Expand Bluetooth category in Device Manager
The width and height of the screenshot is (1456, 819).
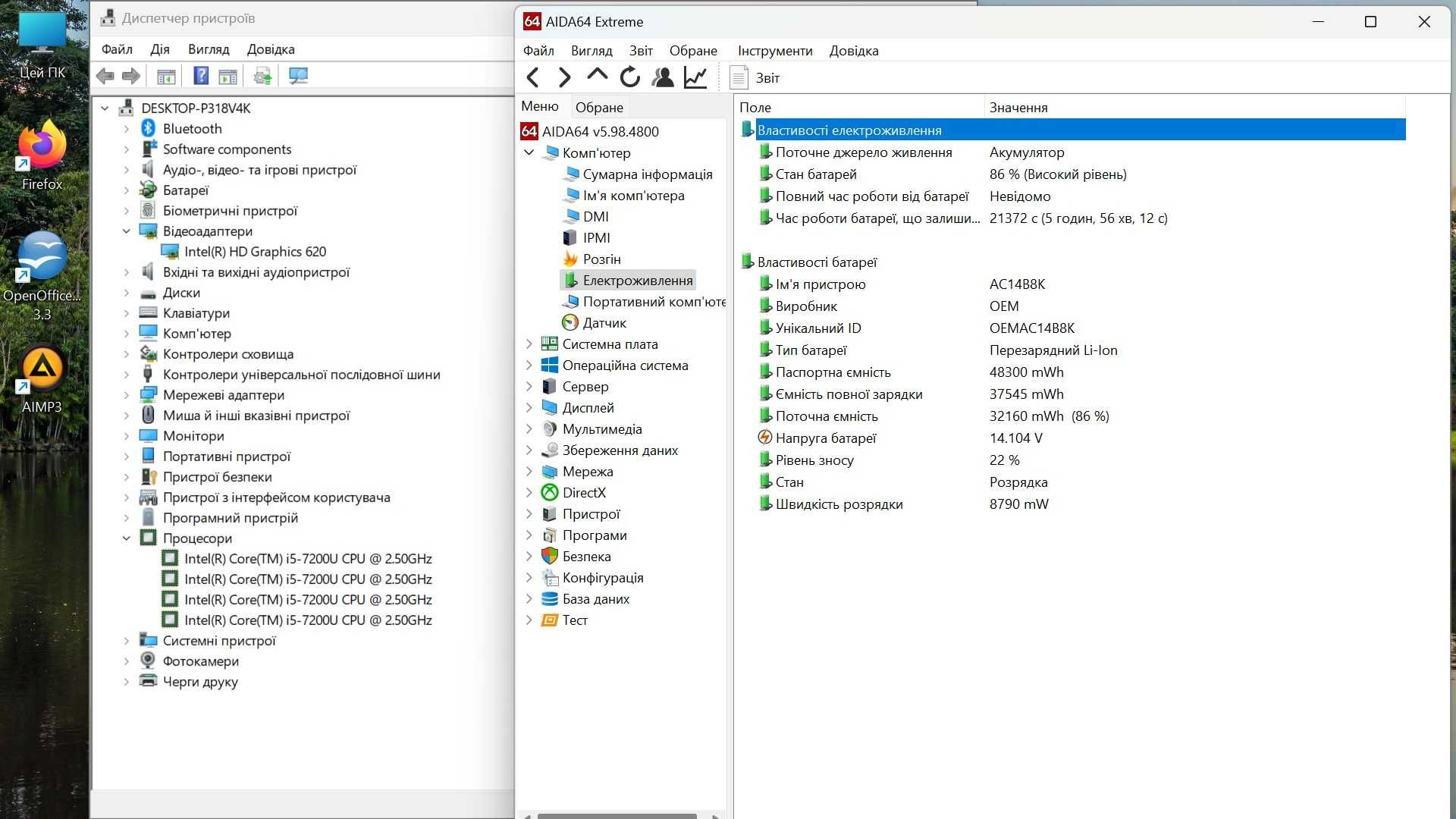127,129
